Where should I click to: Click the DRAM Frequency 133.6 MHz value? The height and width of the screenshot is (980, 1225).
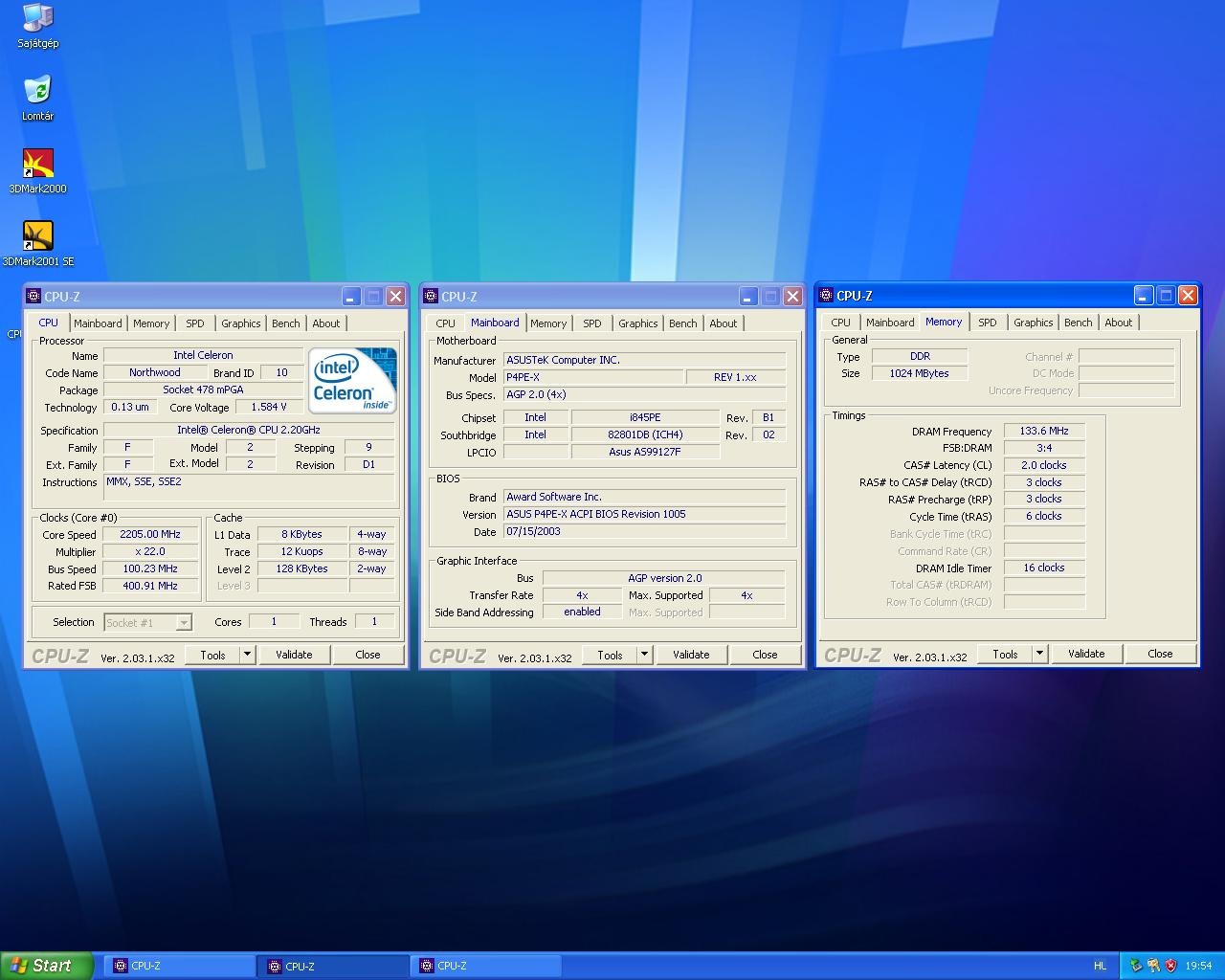pos(1044,432)
